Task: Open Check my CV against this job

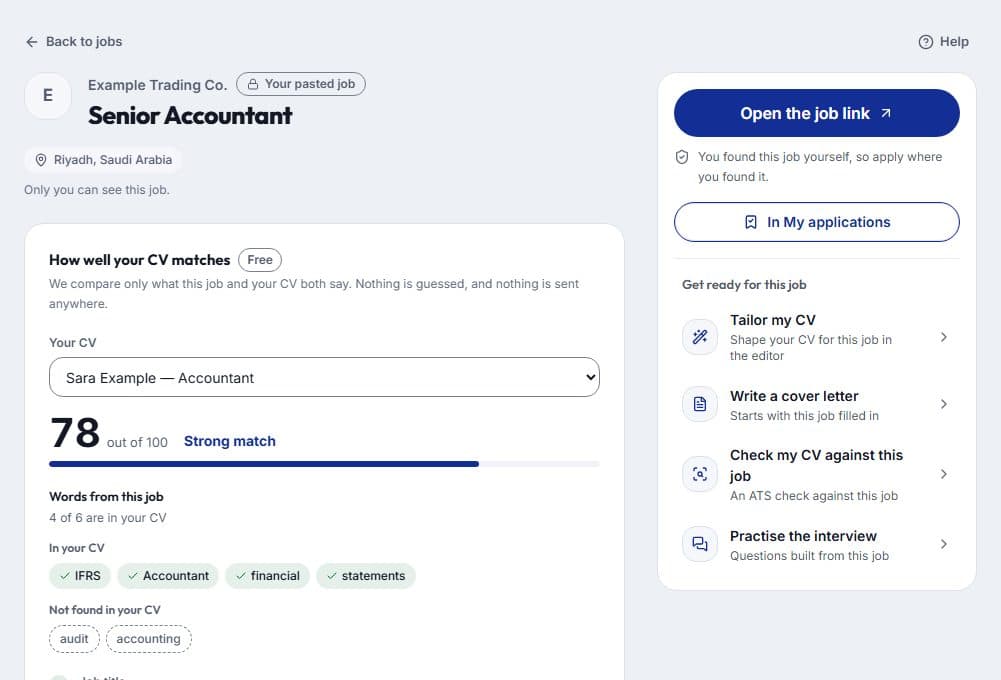Action: click(x=817, y=474)
